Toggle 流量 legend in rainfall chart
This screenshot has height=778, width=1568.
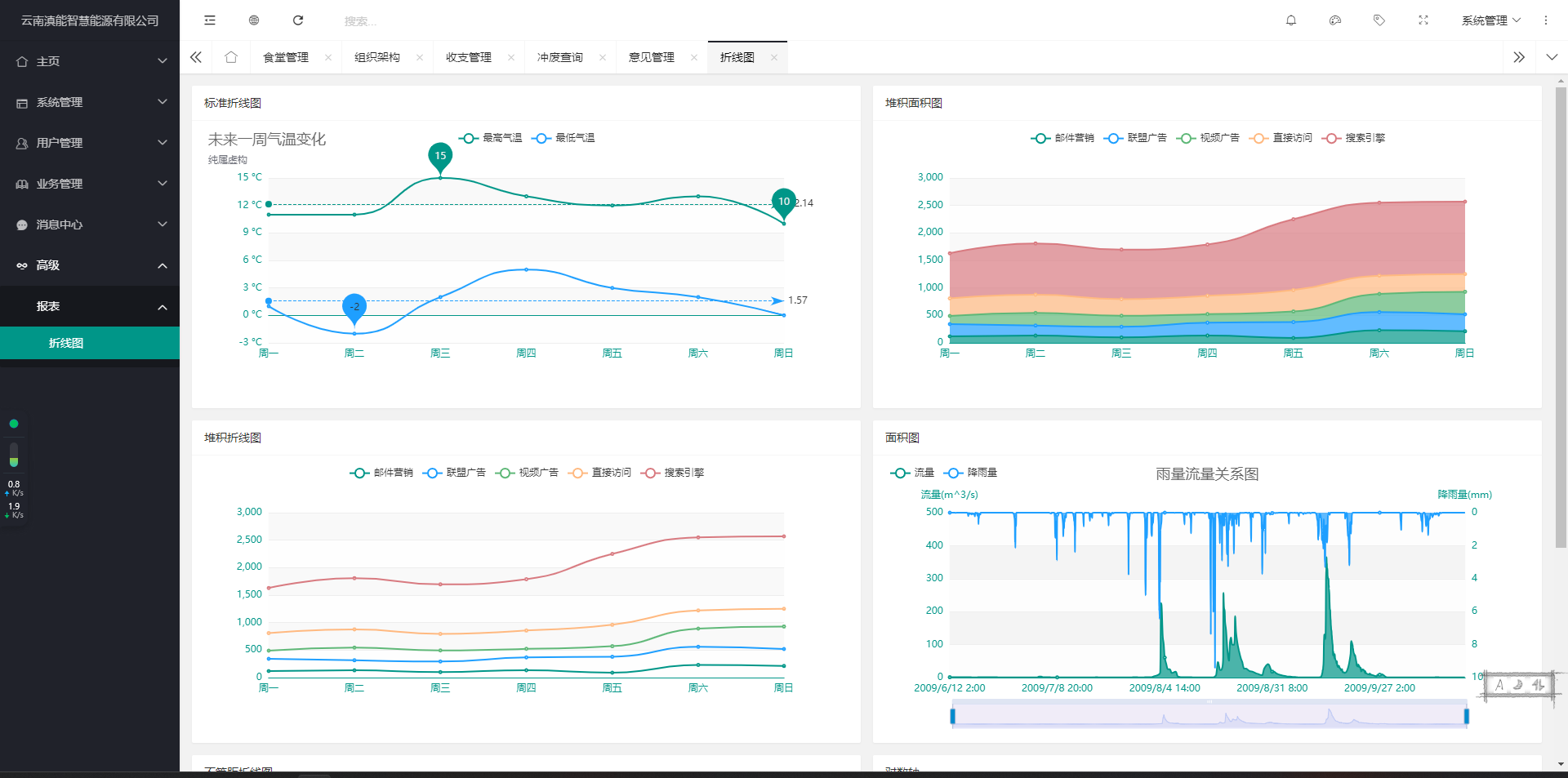pyautogui.click(x=912, y=473)
